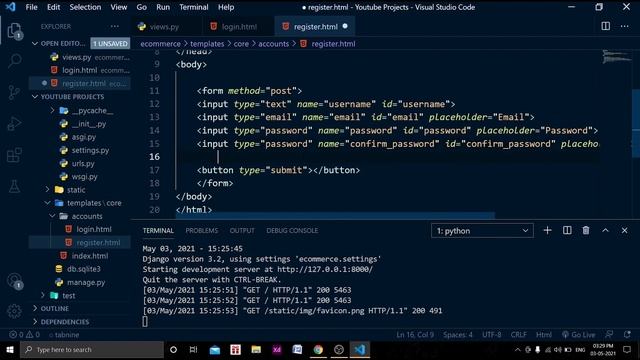Open Mail app on taskbar

point(215,350)
